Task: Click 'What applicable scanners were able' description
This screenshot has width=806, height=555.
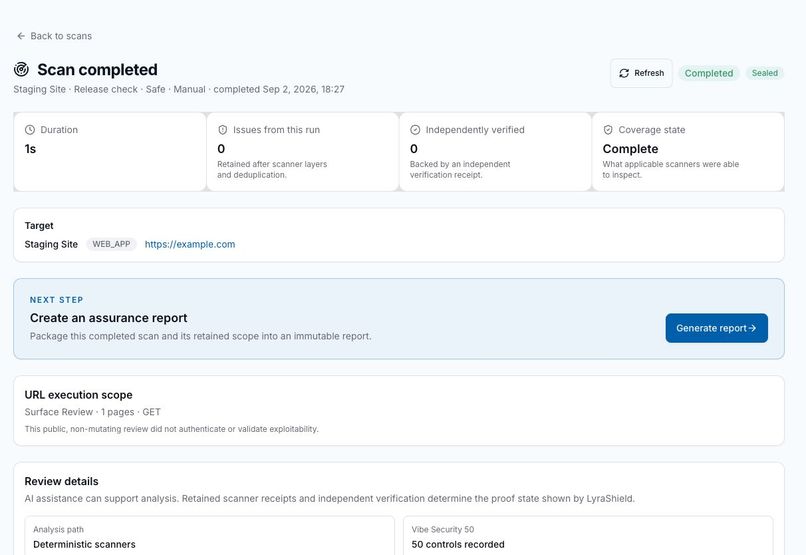Action: coord(671,170)
